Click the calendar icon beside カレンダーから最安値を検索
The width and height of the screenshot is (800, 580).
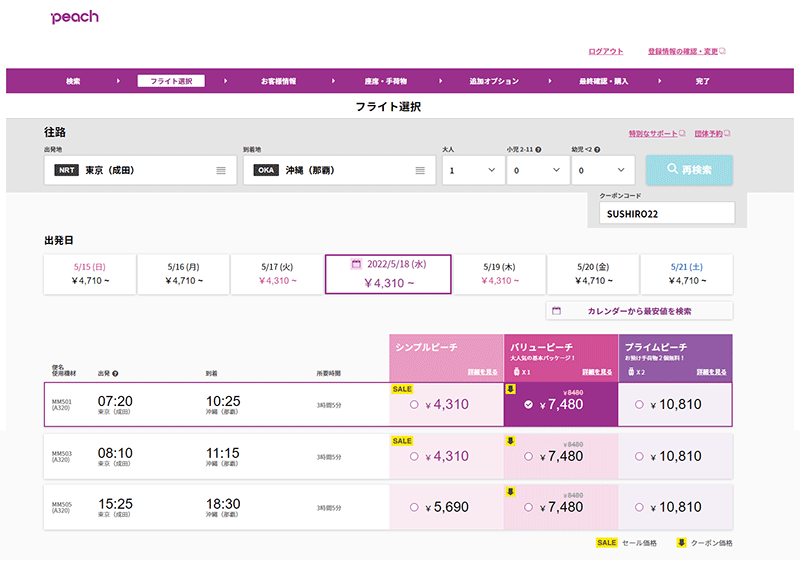pyautogui.click(x=557, y=311)
